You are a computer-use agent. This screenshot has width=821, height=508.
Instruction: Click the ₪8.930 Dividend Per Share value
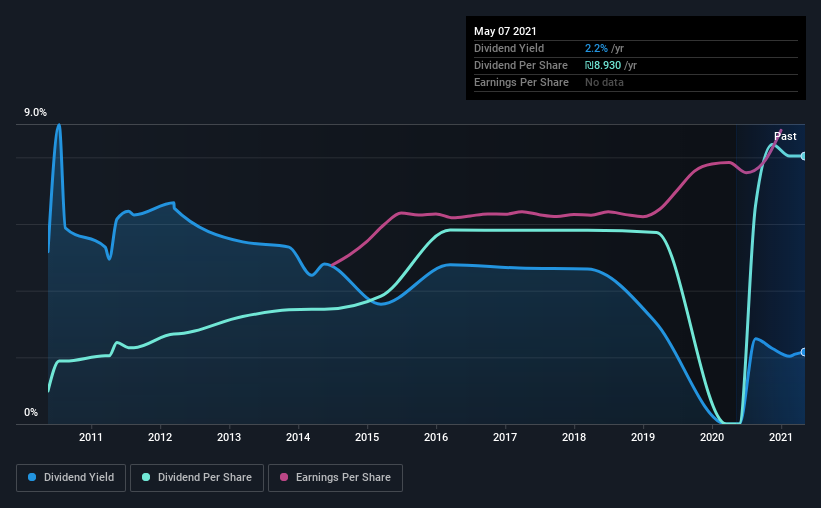click(x=603, y=65)
